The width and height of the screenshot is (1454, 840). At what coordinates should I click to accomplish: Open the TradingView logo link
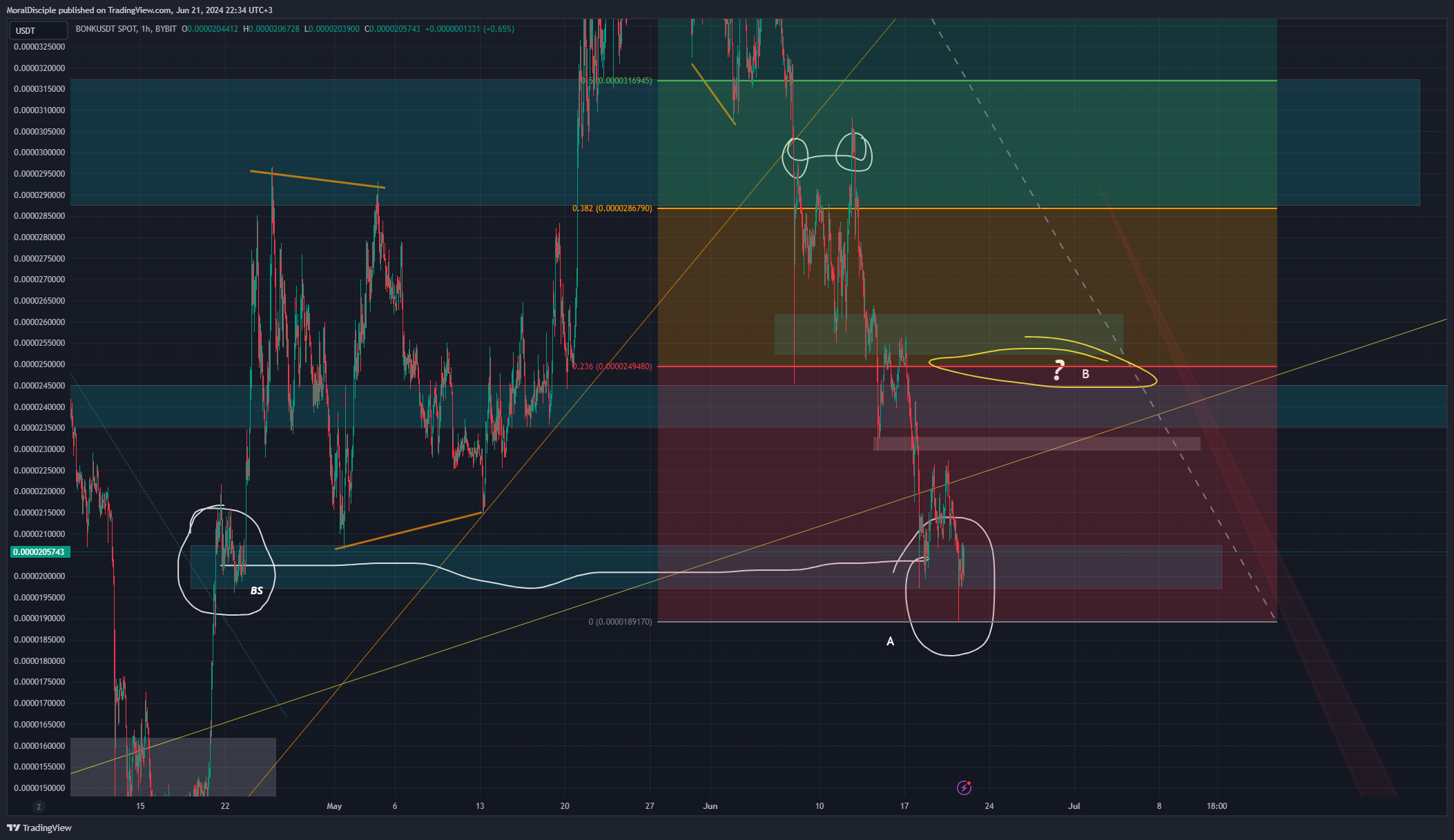click(39, 828)
